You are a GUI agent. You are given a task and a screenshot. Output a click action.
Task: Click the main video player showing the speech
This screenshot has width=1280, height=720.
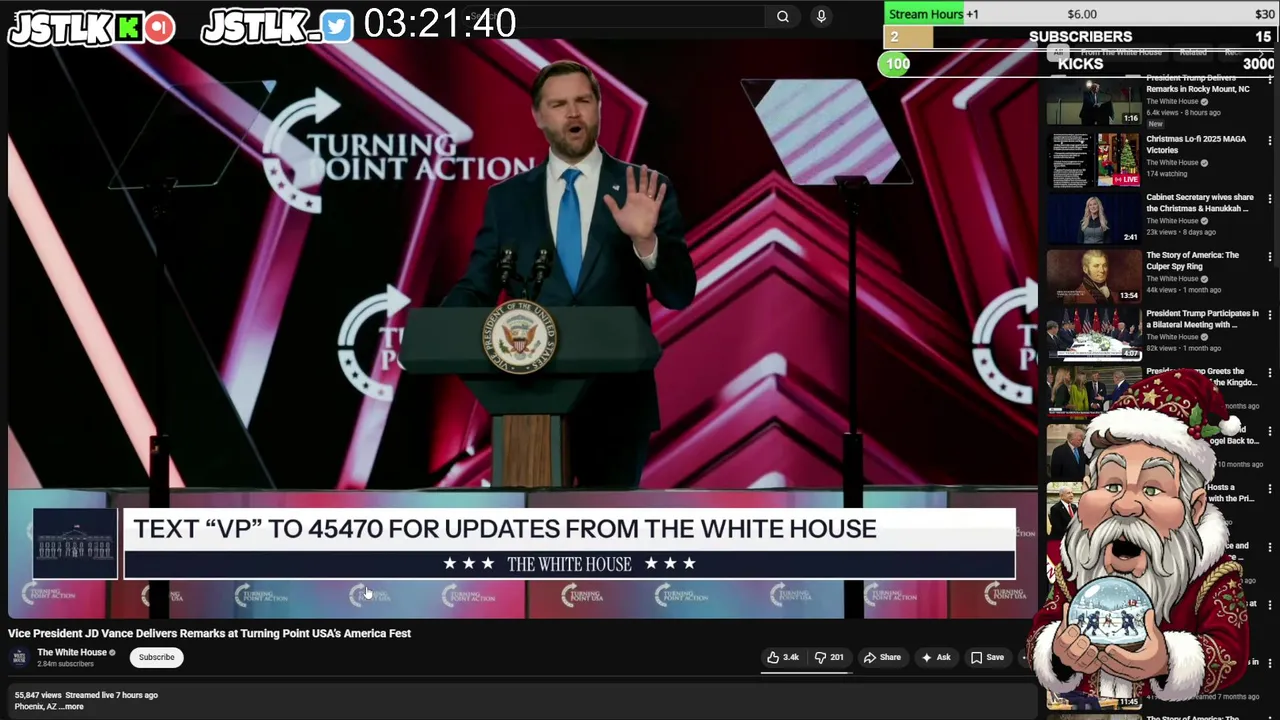pyautogui.click(x=522, y=328)
